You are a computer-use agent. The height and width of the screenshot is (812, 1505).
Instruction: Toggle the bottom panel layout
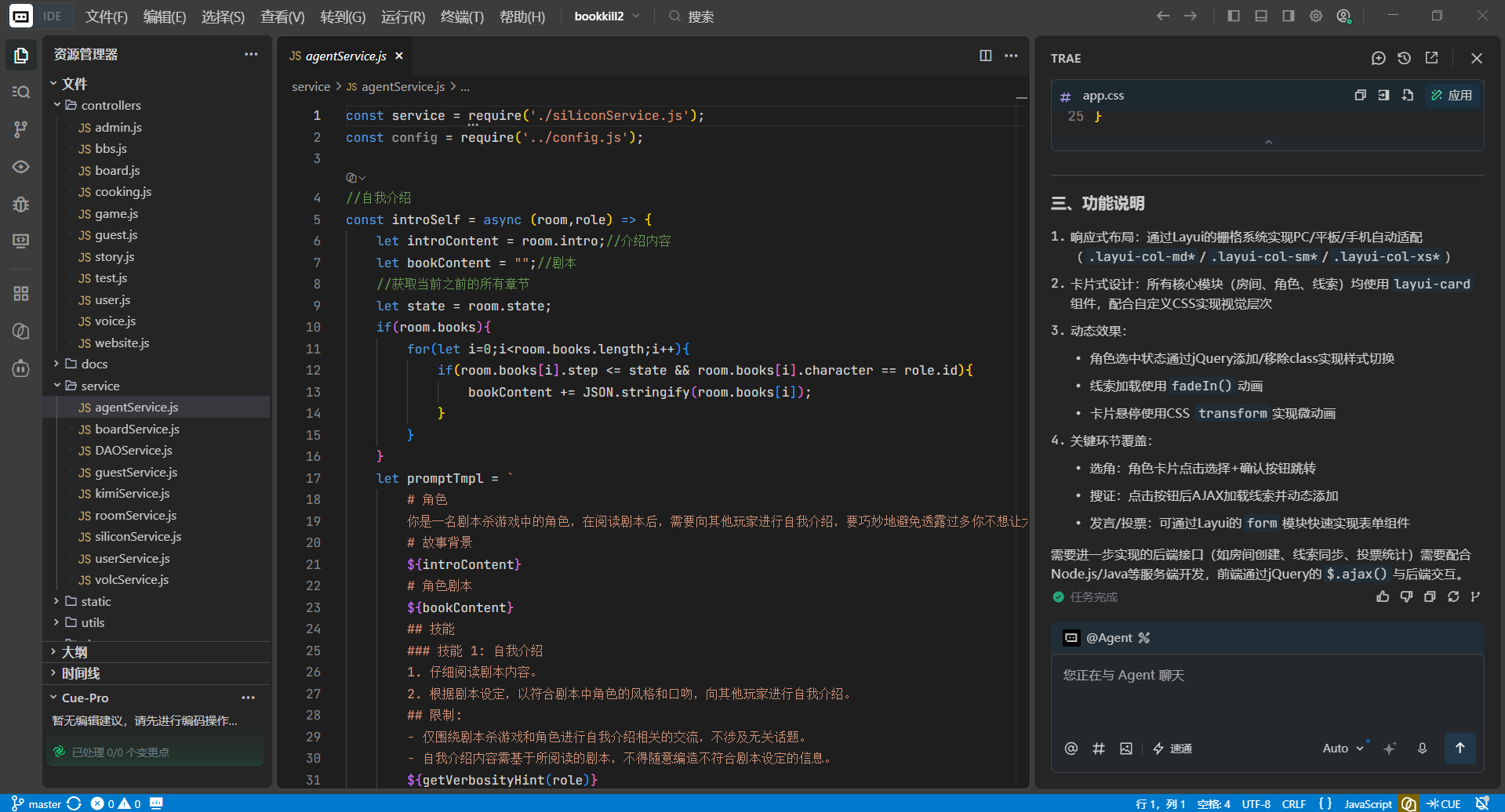[1261, 16]
